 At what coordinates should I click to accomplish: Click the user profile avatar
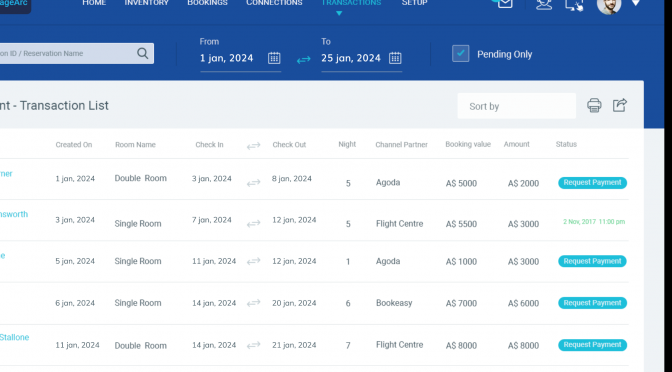[x=609, y=6]
